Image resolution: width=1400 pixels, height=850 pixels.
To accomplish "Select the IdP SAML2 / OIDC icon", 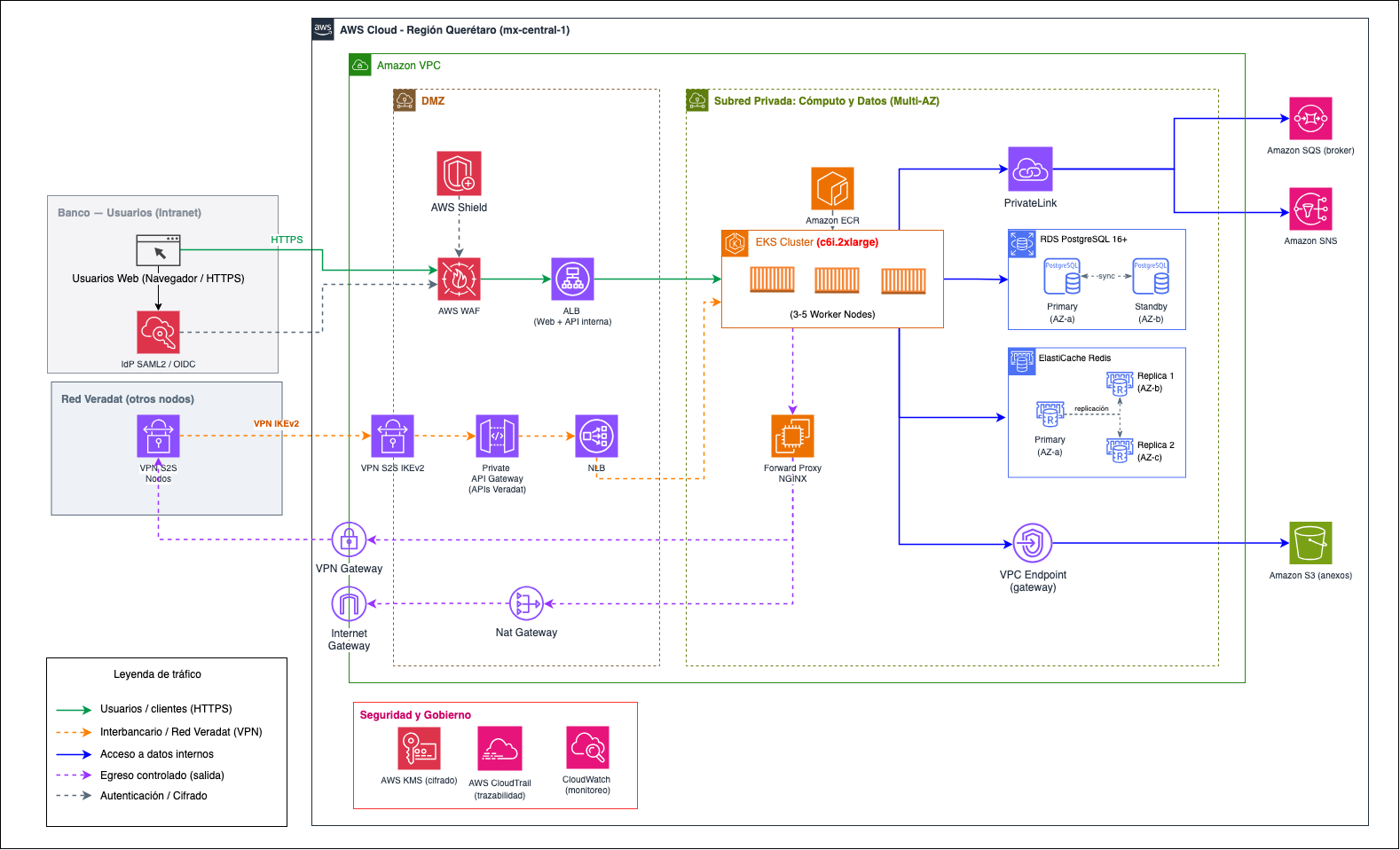I will pos(158,333).
